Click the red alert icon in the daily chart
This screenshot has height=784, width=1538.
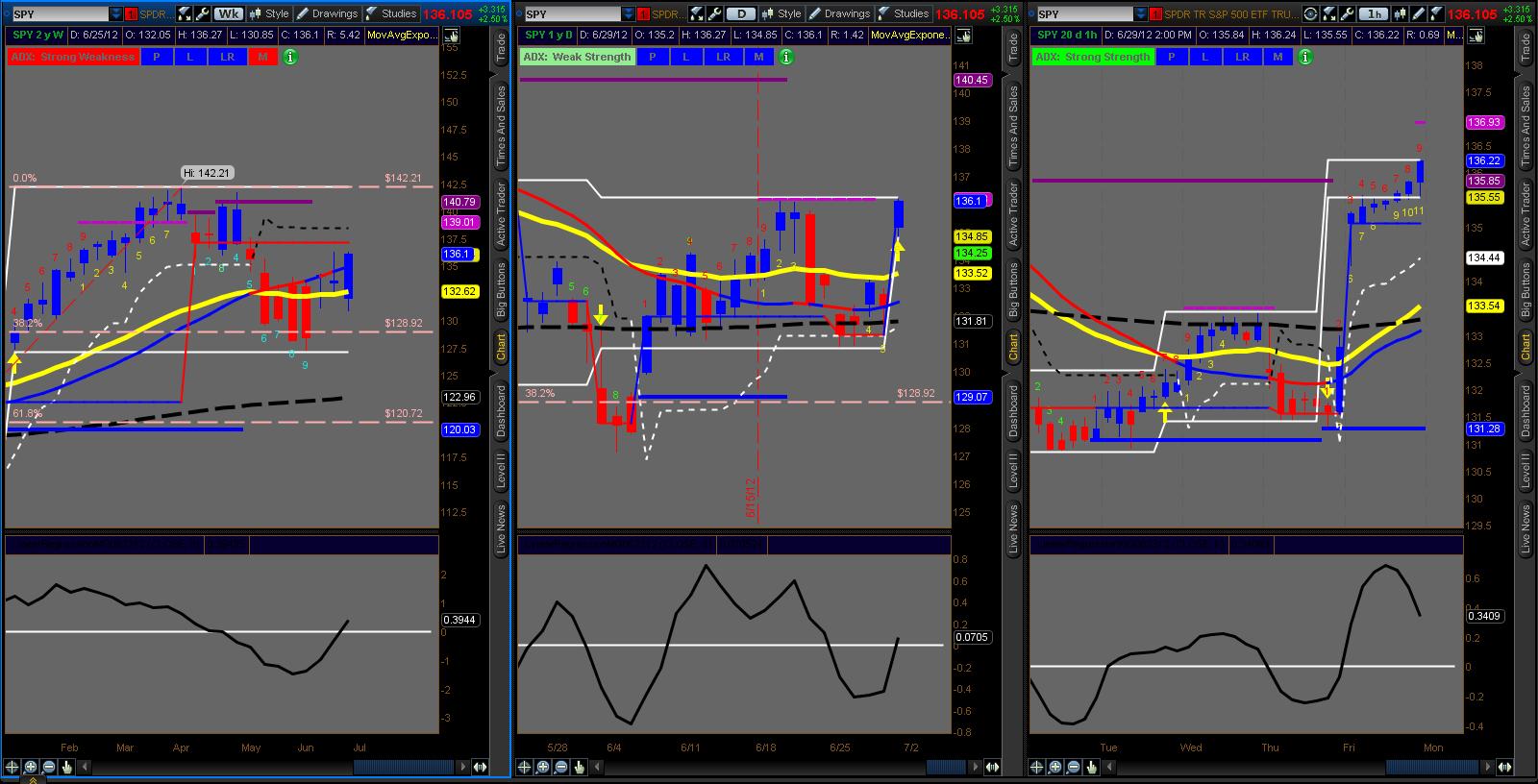click(x=643, y=14)
